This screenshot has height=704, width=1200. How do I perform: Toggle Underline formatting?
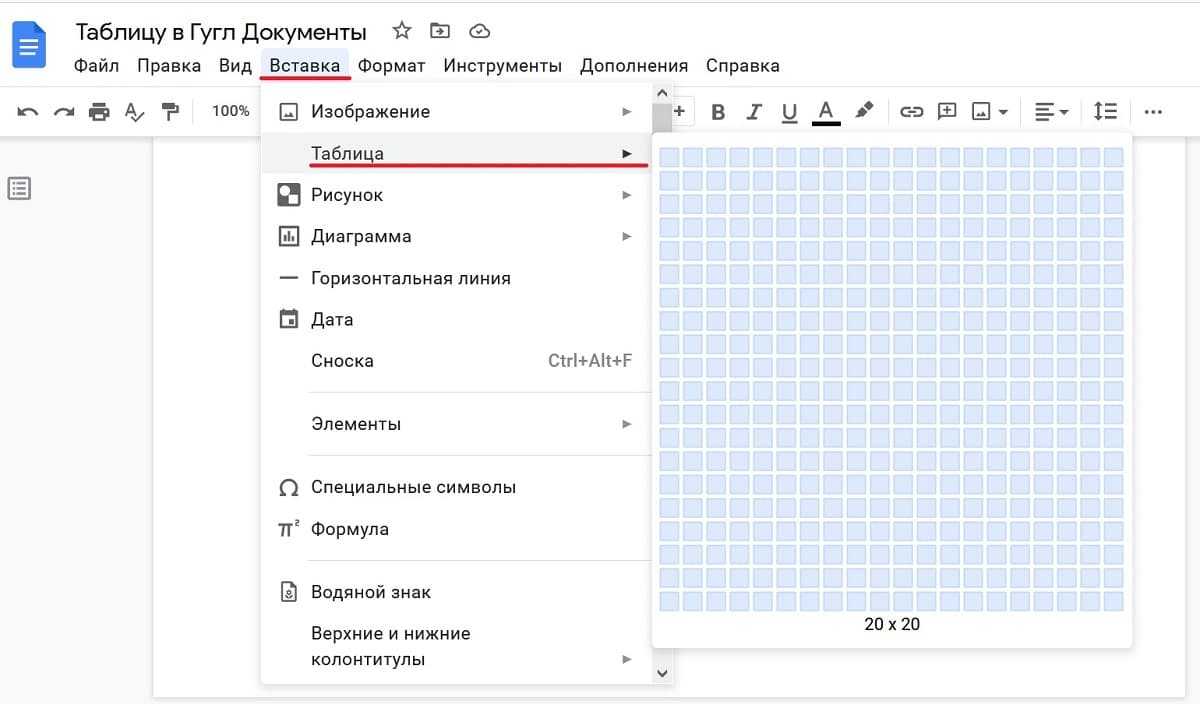(x=789, y=112)
